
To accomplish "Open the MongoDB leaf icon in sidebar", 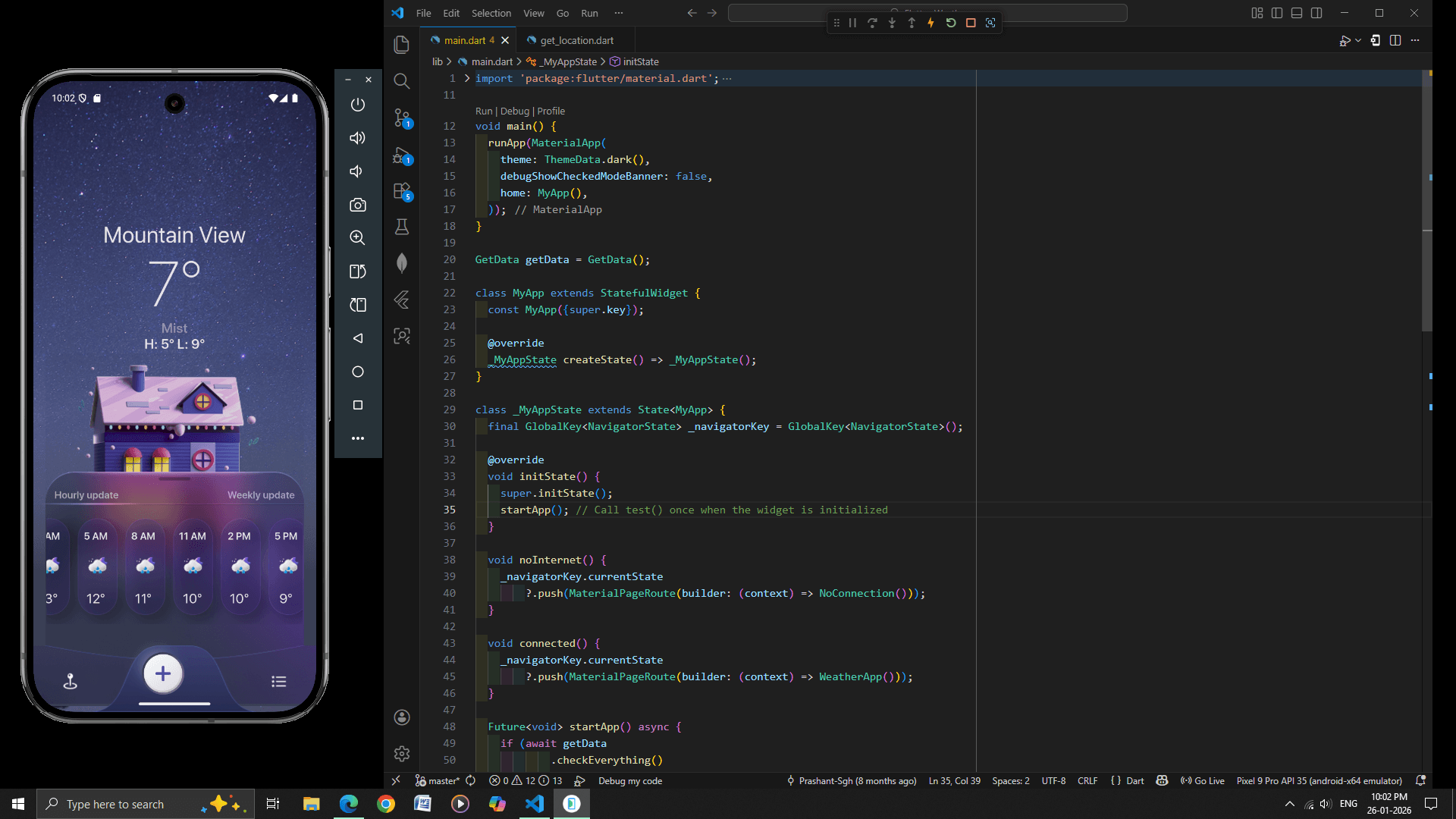I will click(402, 262).
